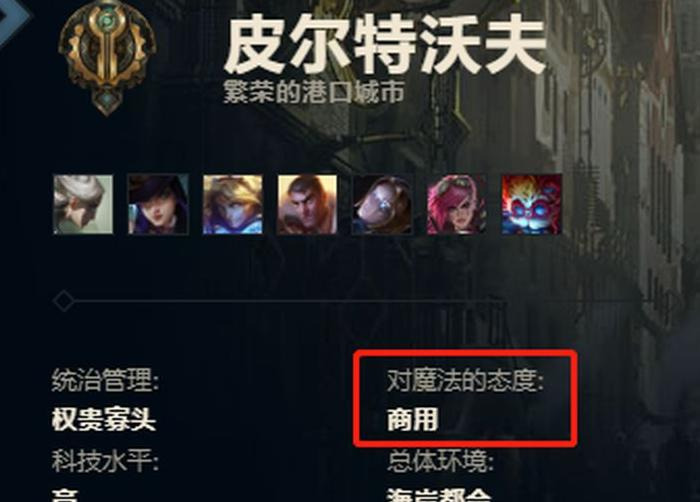
Task: Click the Piltover gear crest emblem
Action: coord(107,58)
